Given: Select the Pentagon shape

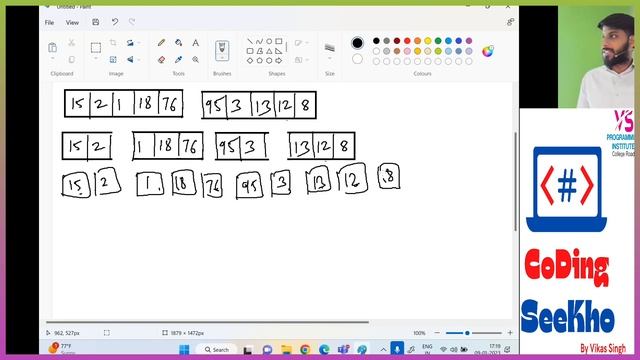Looking at the screenshot, I should click(x=259, y=60).
